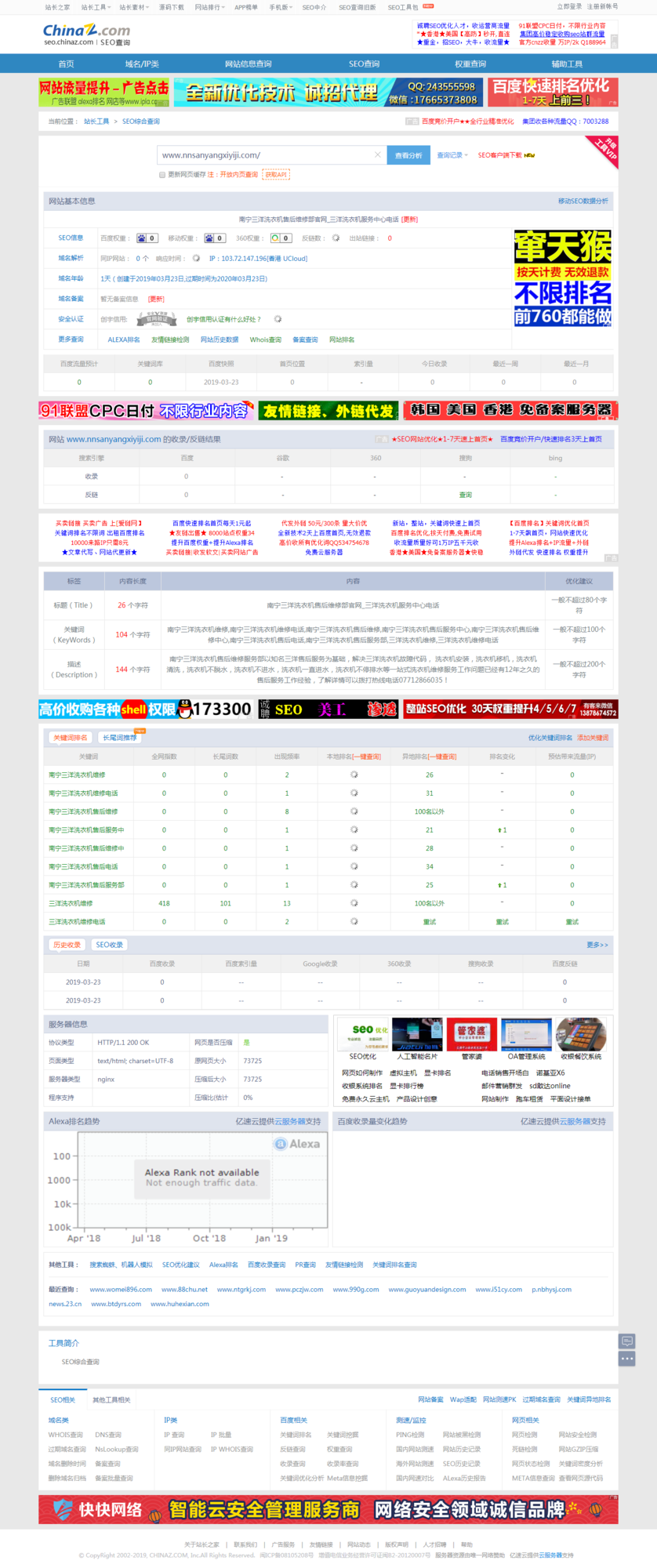The image size is (657, 1568).
Task: Open the 网站历史数据 link
Action: point(220,339)
